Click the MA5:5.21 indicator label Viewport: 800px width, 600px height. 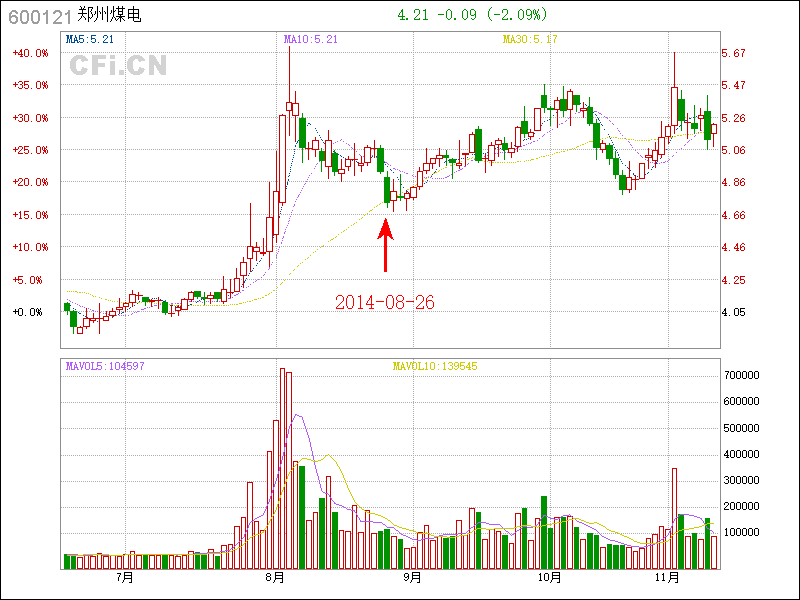click(x=89, y=39)
